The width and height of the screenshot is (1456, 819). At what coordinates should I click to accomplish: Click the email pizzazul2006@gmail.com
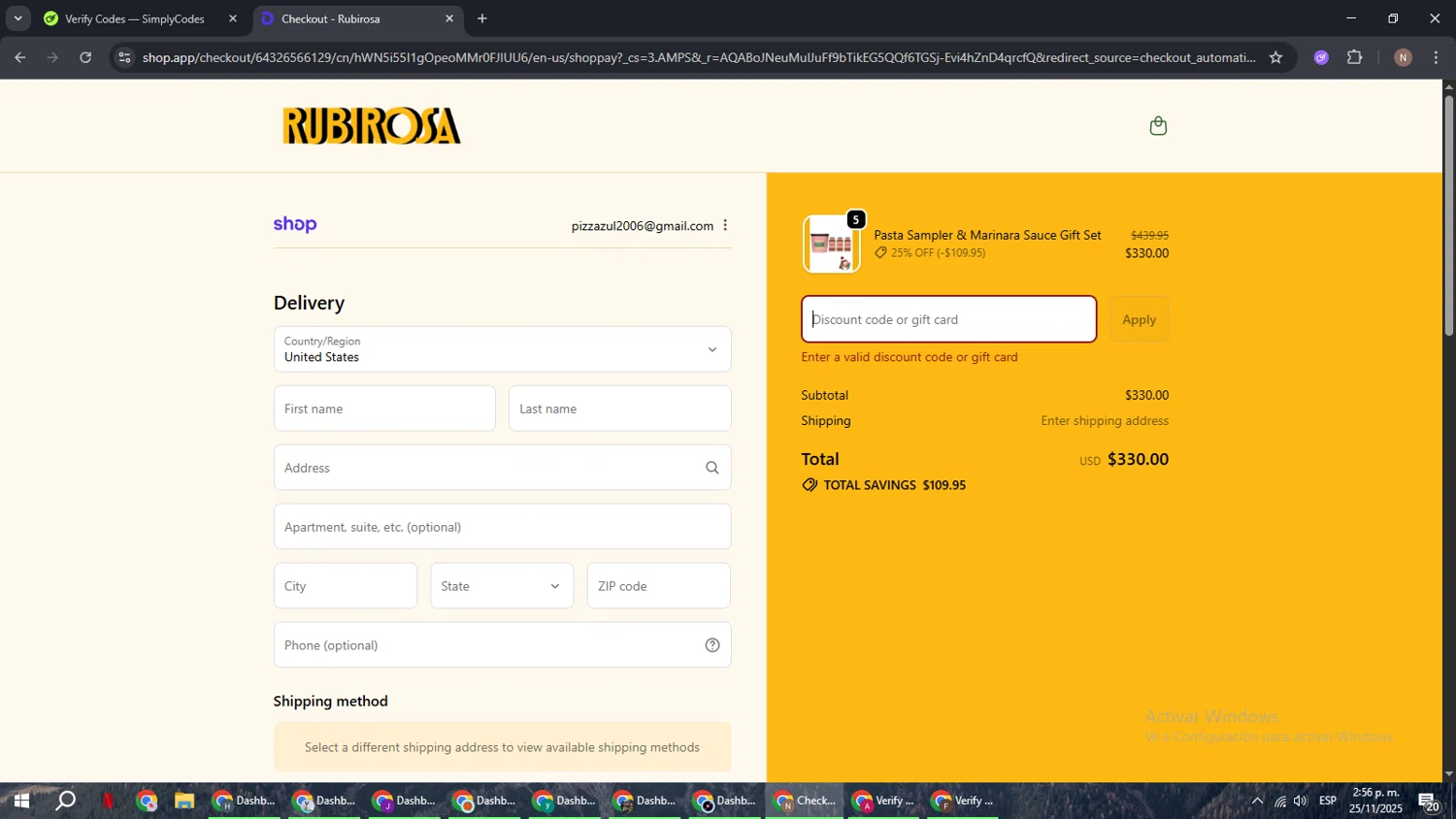[x=643, y=226]
